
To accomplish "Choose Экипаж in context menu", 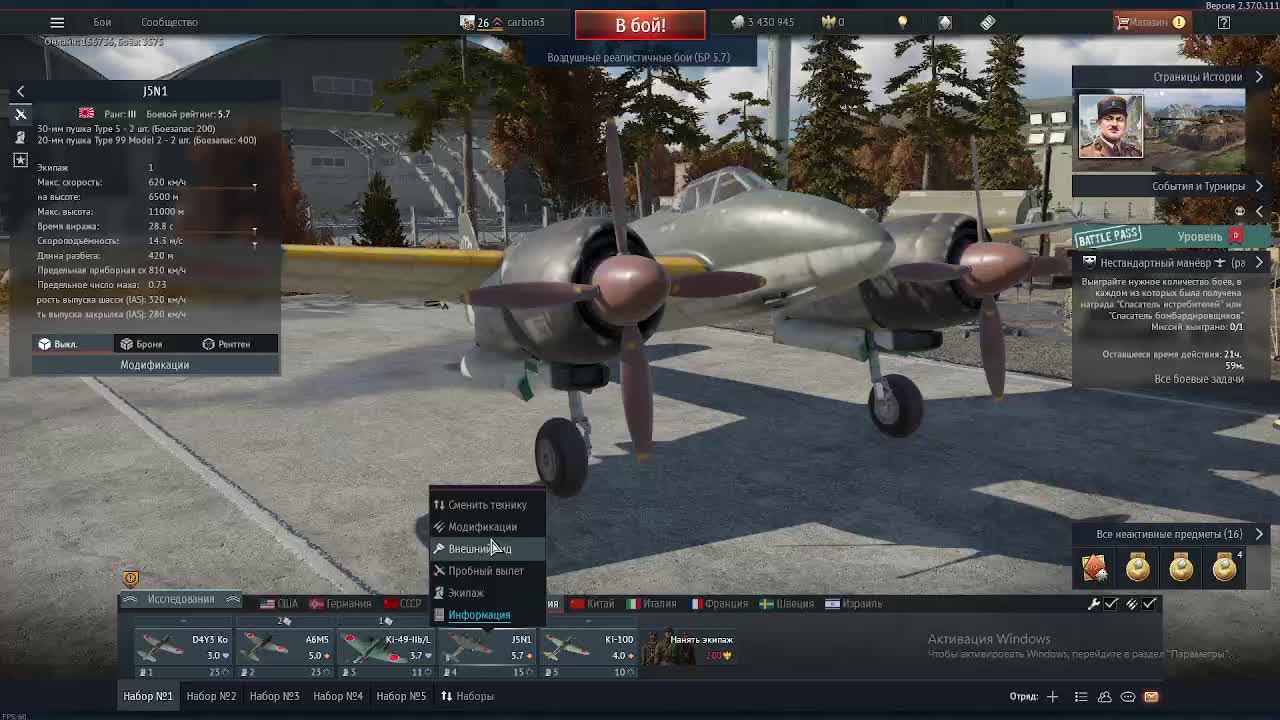I will 488,593.
